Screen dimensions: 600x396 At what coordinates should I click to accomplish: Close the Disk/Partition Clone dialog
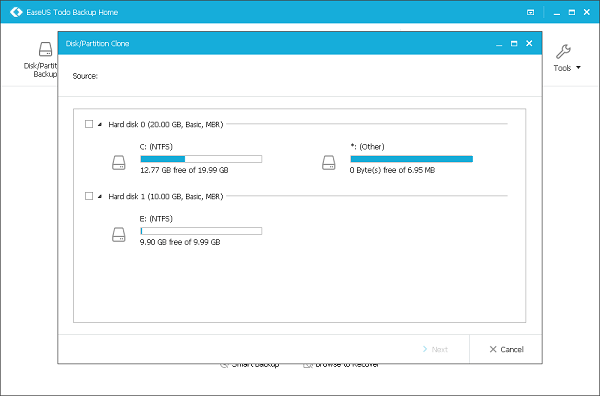point(529,43)
